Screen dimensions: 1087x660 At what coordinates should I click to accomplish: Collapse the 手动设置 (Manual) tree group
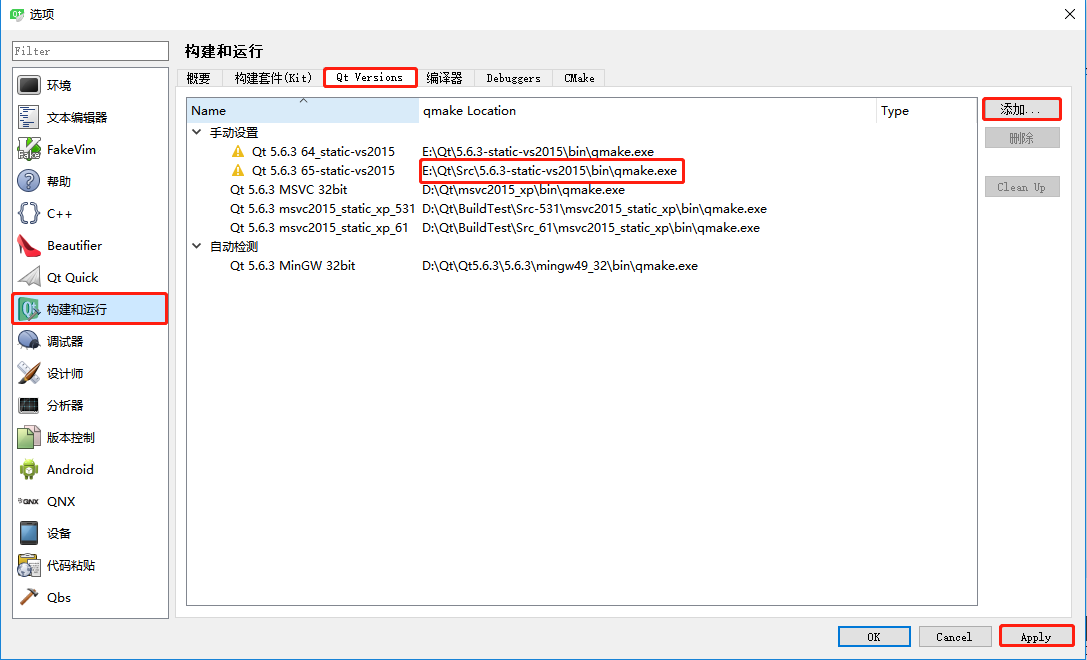click(x=197, y=132)
